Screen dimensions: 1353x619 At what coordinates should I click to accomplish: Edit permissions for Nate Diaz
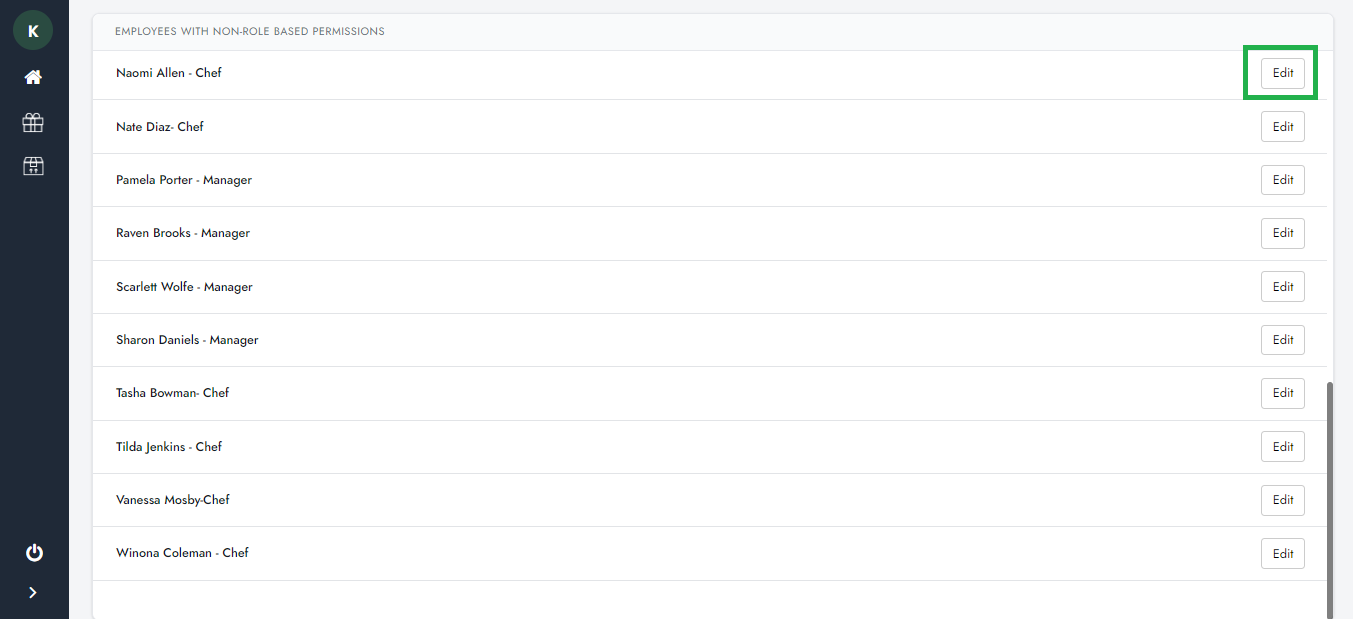click(1282, 127)
